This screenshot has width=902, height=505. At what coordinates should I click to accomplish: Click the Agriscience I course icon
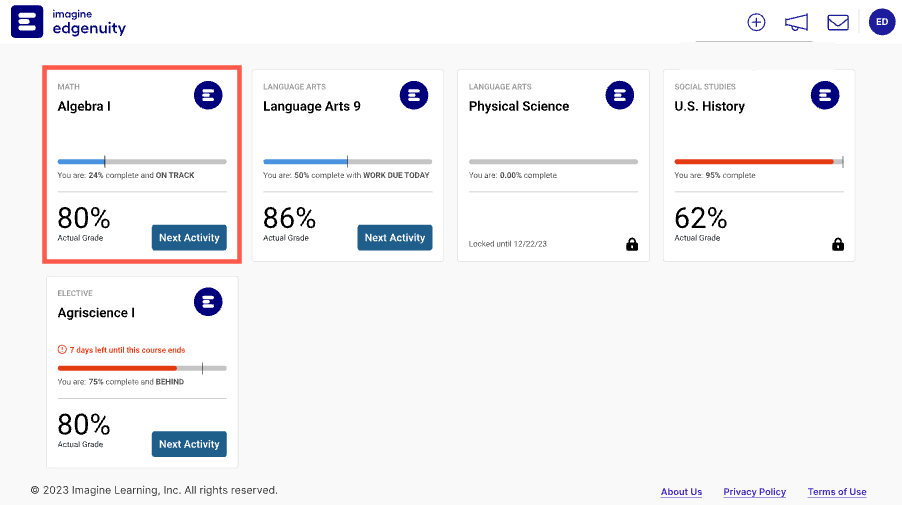click(208, 302)
